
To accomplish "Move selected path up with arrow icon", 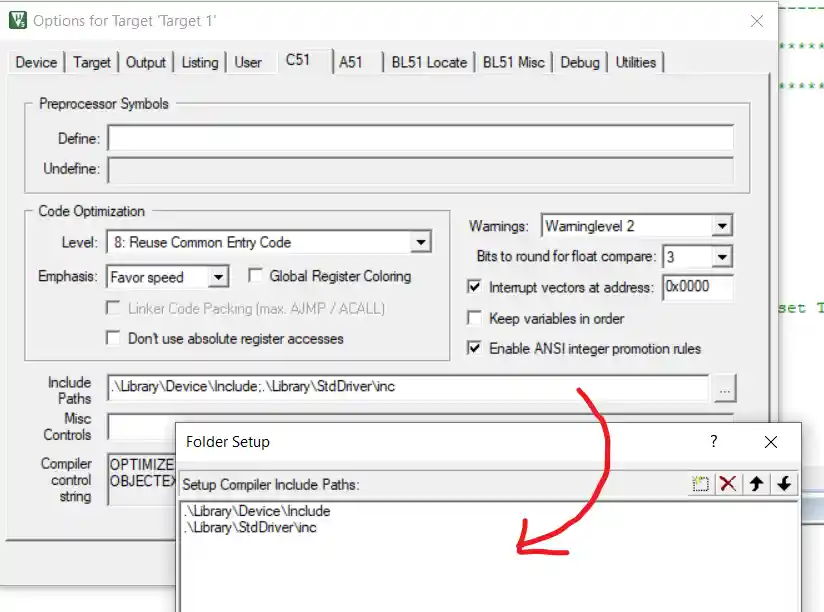I will point(757,484).
